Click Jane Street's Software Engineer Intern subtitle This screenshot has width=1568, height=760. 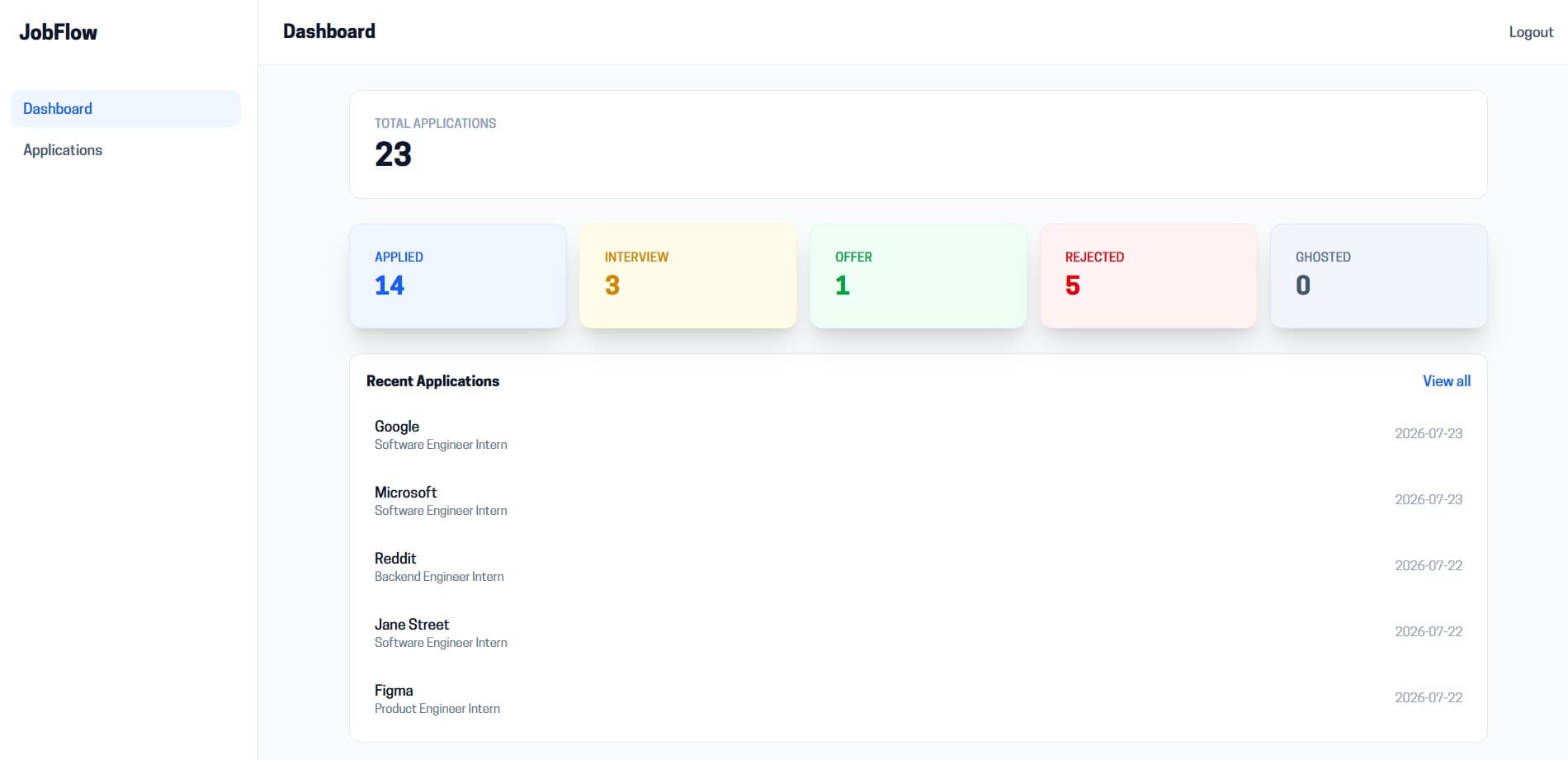click(x=441, y=643)
